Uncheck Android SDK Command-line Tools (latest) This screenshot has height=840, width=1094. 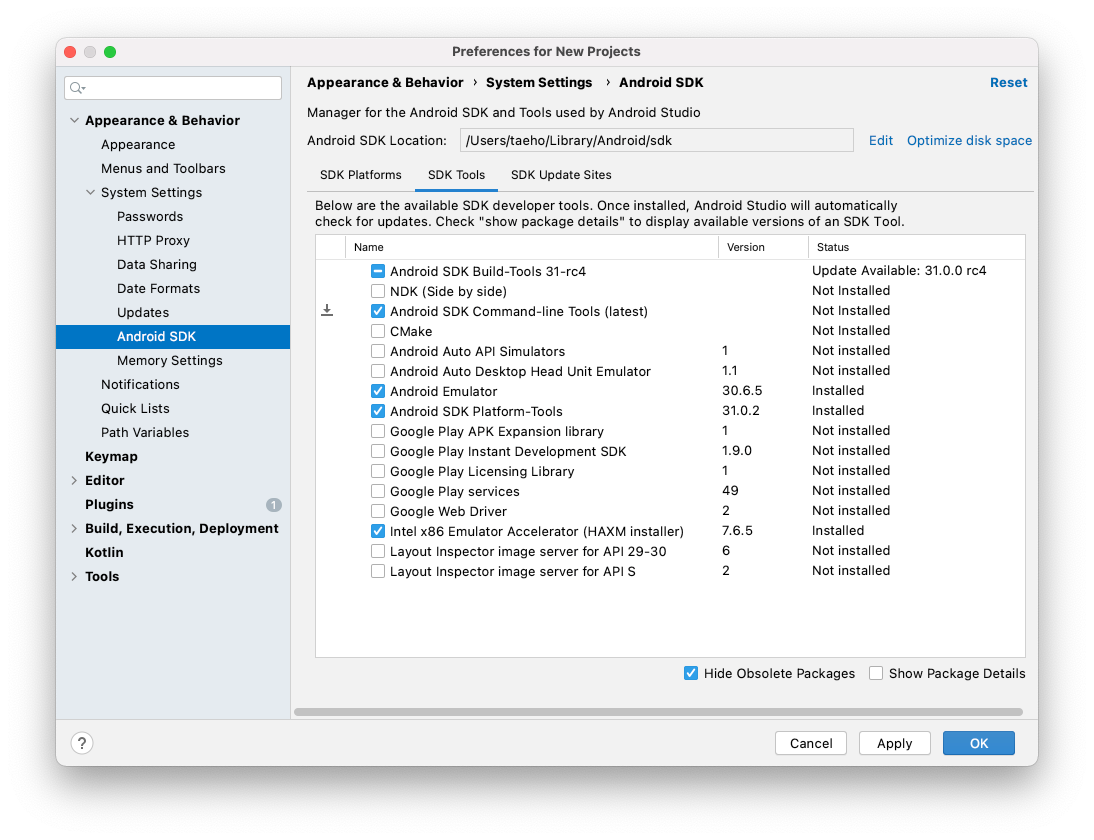(377, 311)
